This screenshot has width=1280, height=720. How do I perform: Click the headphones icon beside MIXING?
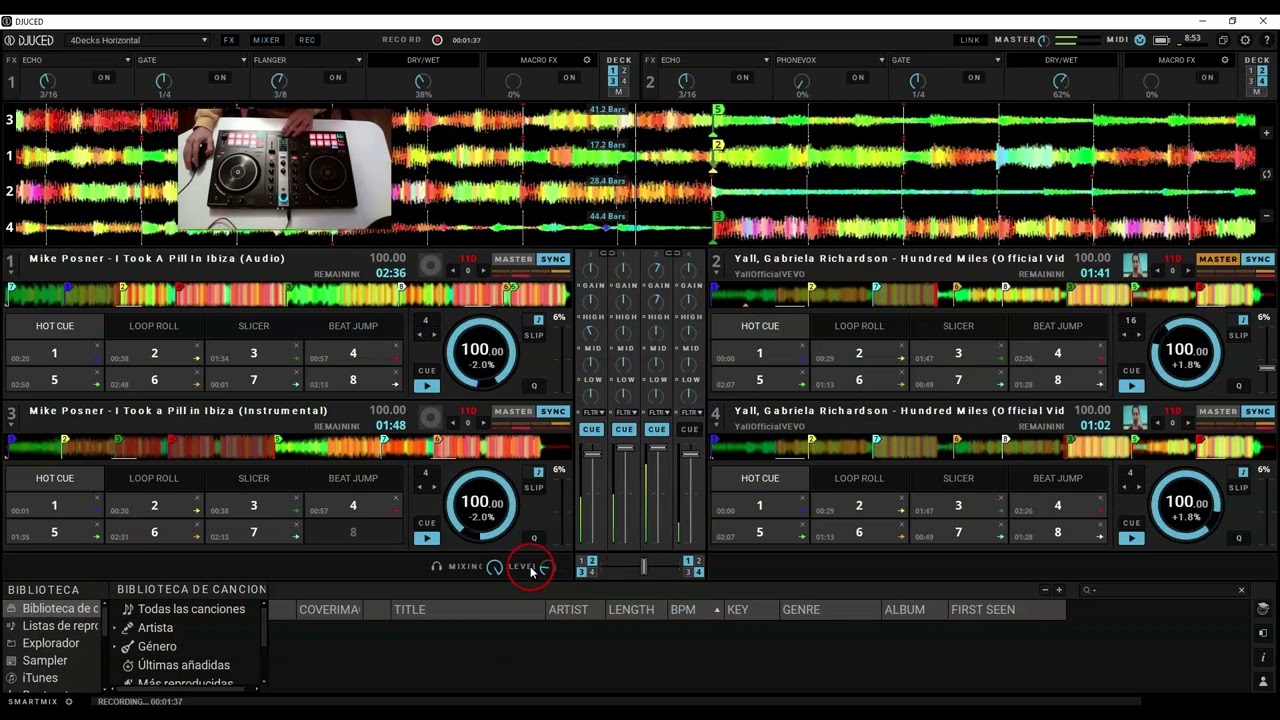[436, 567]
